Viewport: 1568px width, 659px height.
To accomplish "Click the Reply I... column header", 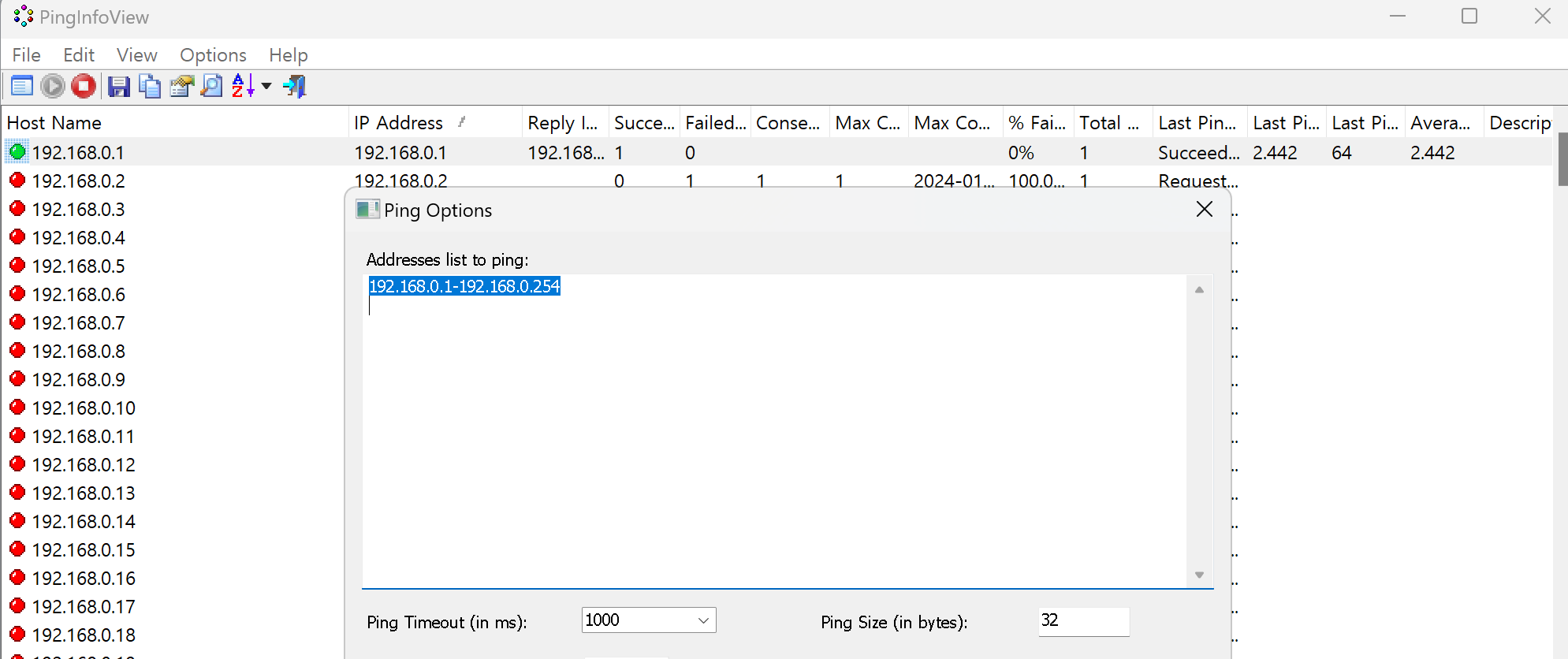I will tap(565, 123).
